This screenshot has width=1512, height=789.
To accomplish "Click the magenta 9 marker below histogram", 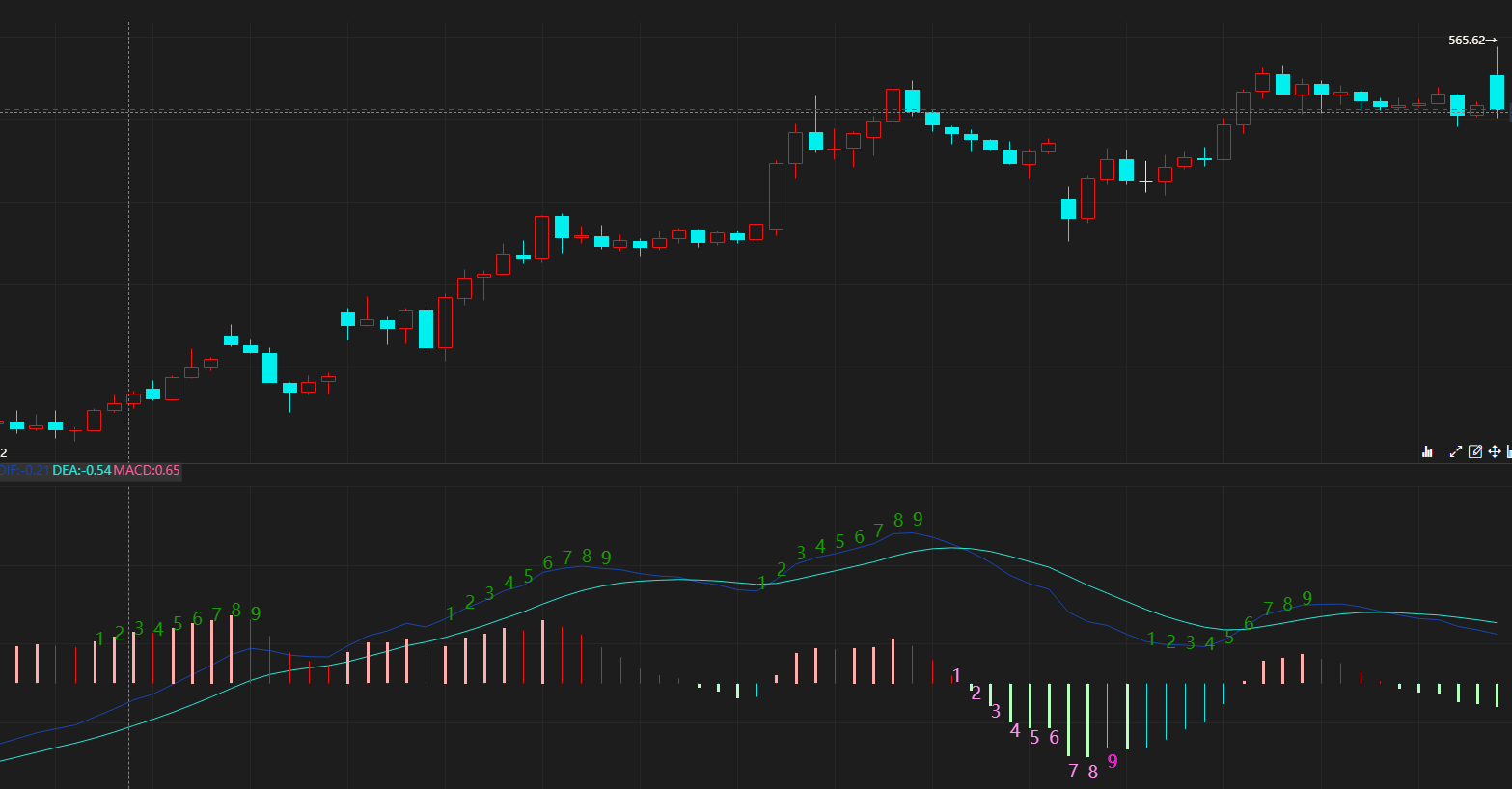I will [x=1113, y=761].
